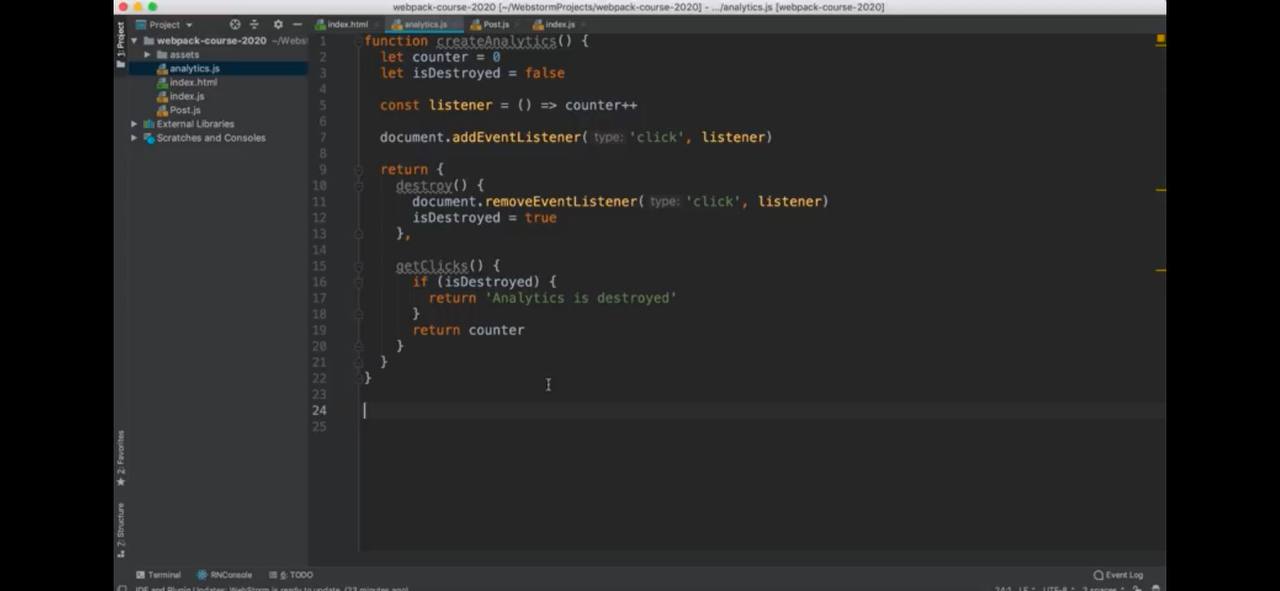The height and width of the screenshot is (591, 1280).
Task: Open the Terminal tool window
Action: (159, 575)
